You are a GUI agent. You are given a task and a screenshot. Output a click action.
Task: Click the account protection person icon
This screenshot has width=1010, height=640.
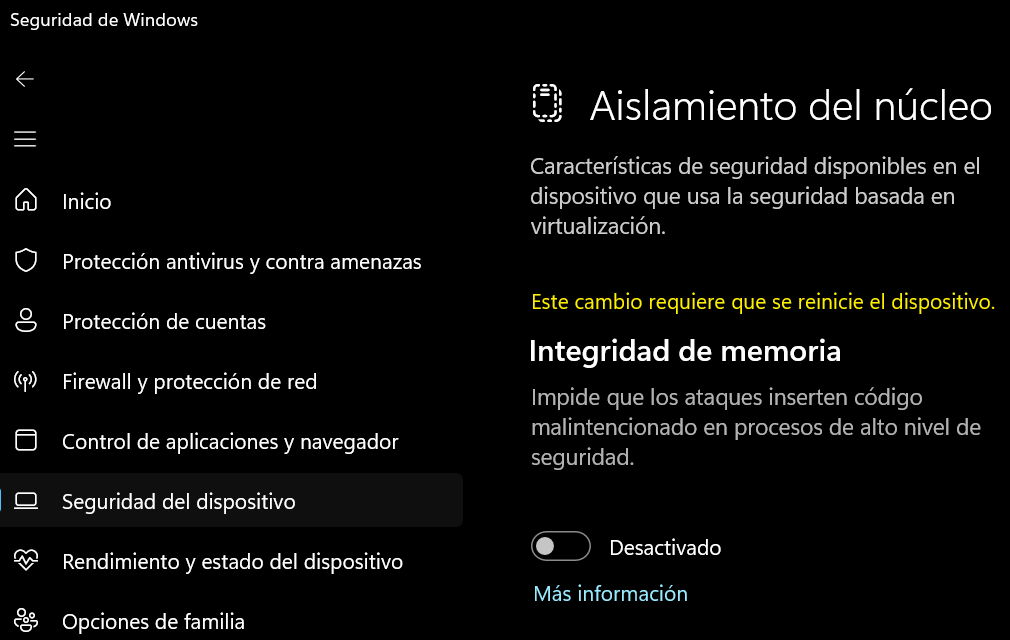pyautogui.click(x=26, y=321)
